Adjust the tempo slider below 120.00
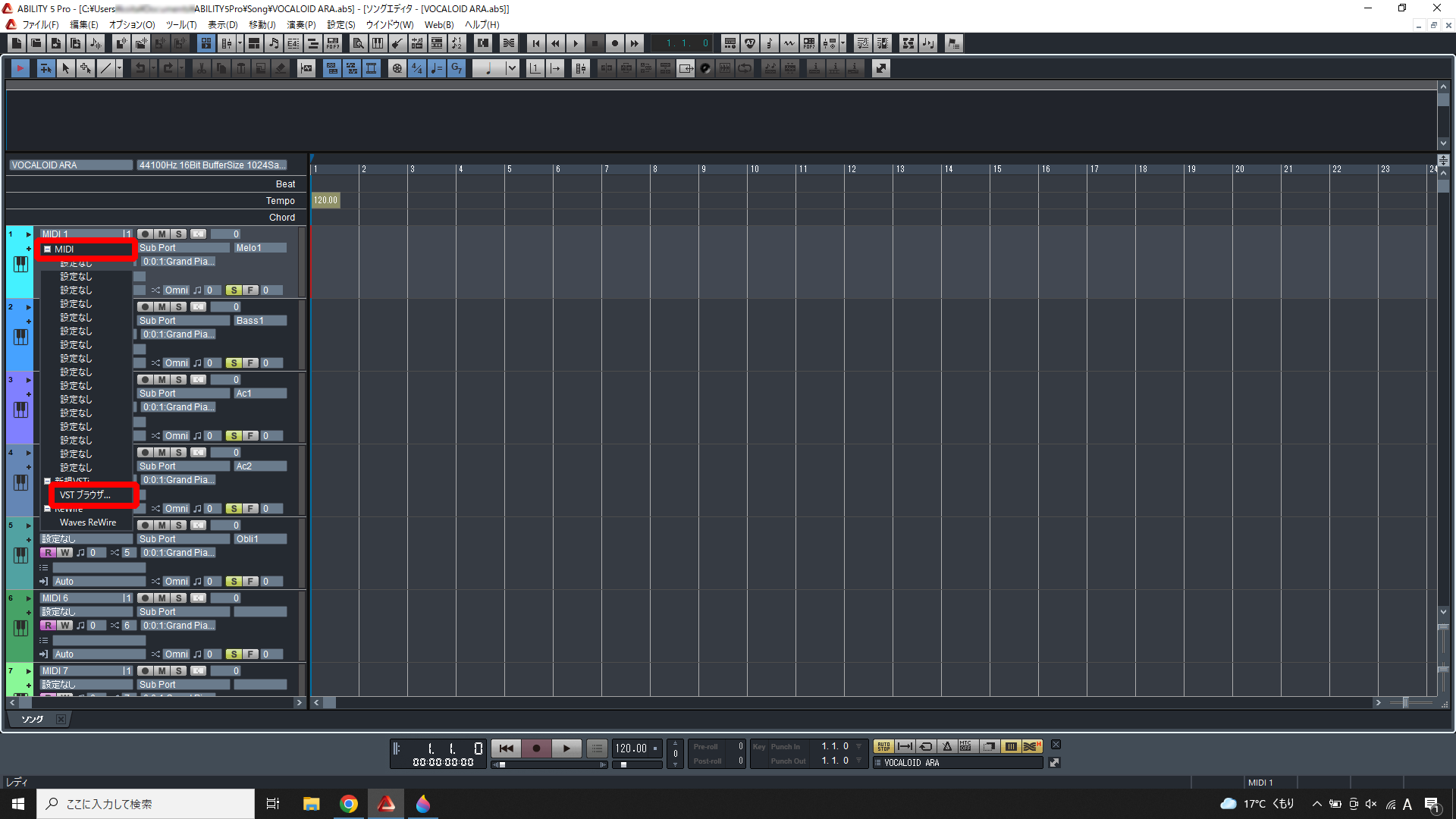 click(x=623, y=764)
